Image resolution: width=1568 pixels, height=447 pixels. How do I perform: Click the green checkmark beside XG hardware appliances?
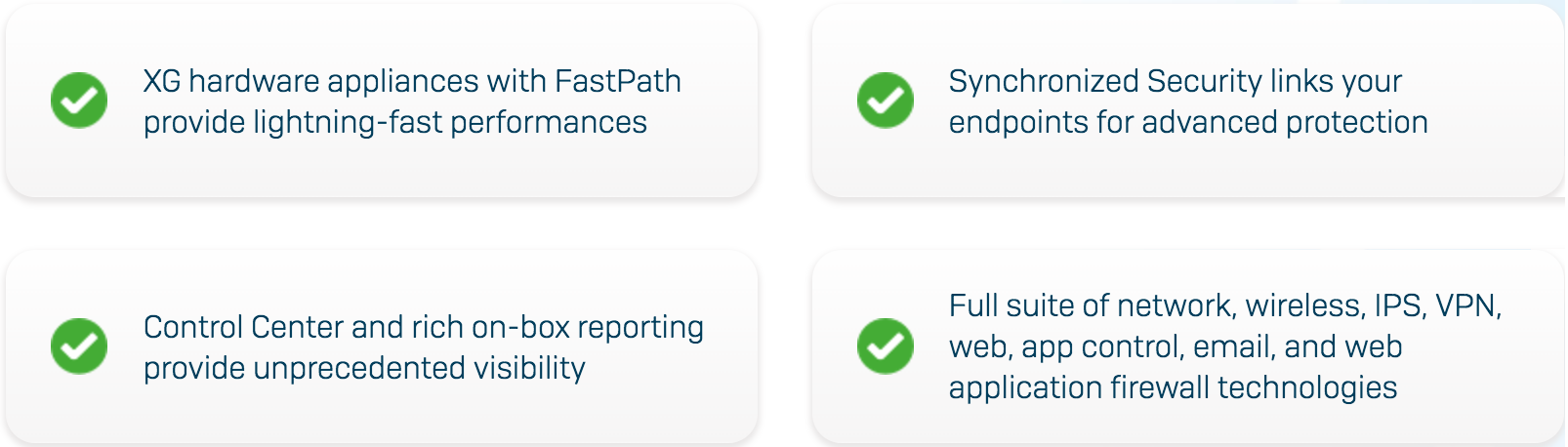[x=79, y=101]
